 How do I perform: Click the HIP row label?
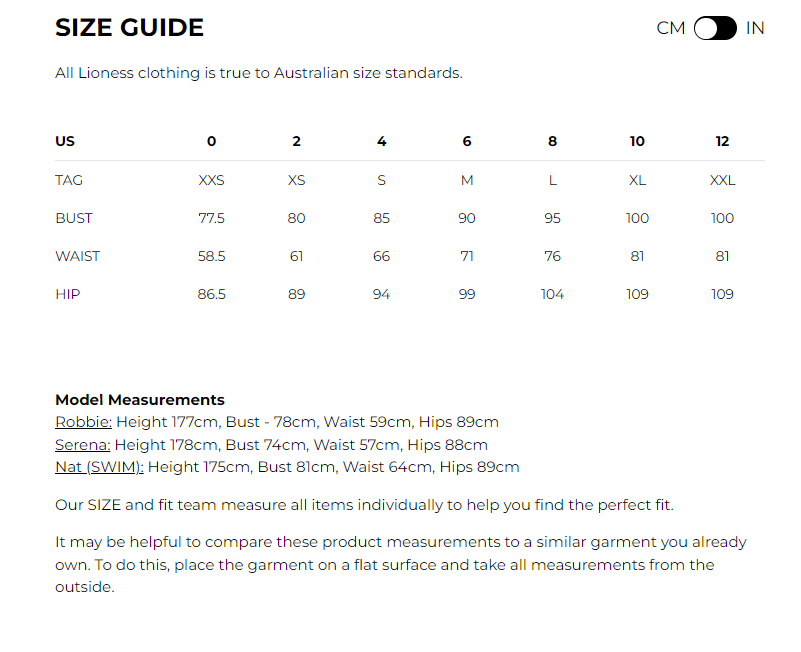[67, 294]
